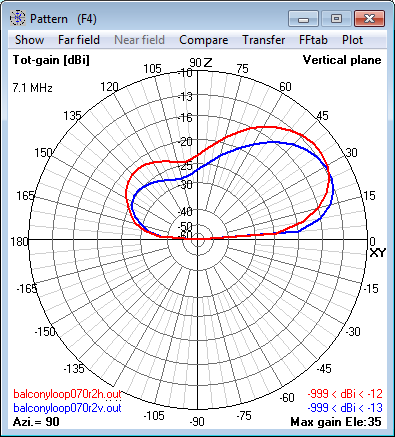Click the blue balconyloop070r2v.out filename

click(67, 408)
